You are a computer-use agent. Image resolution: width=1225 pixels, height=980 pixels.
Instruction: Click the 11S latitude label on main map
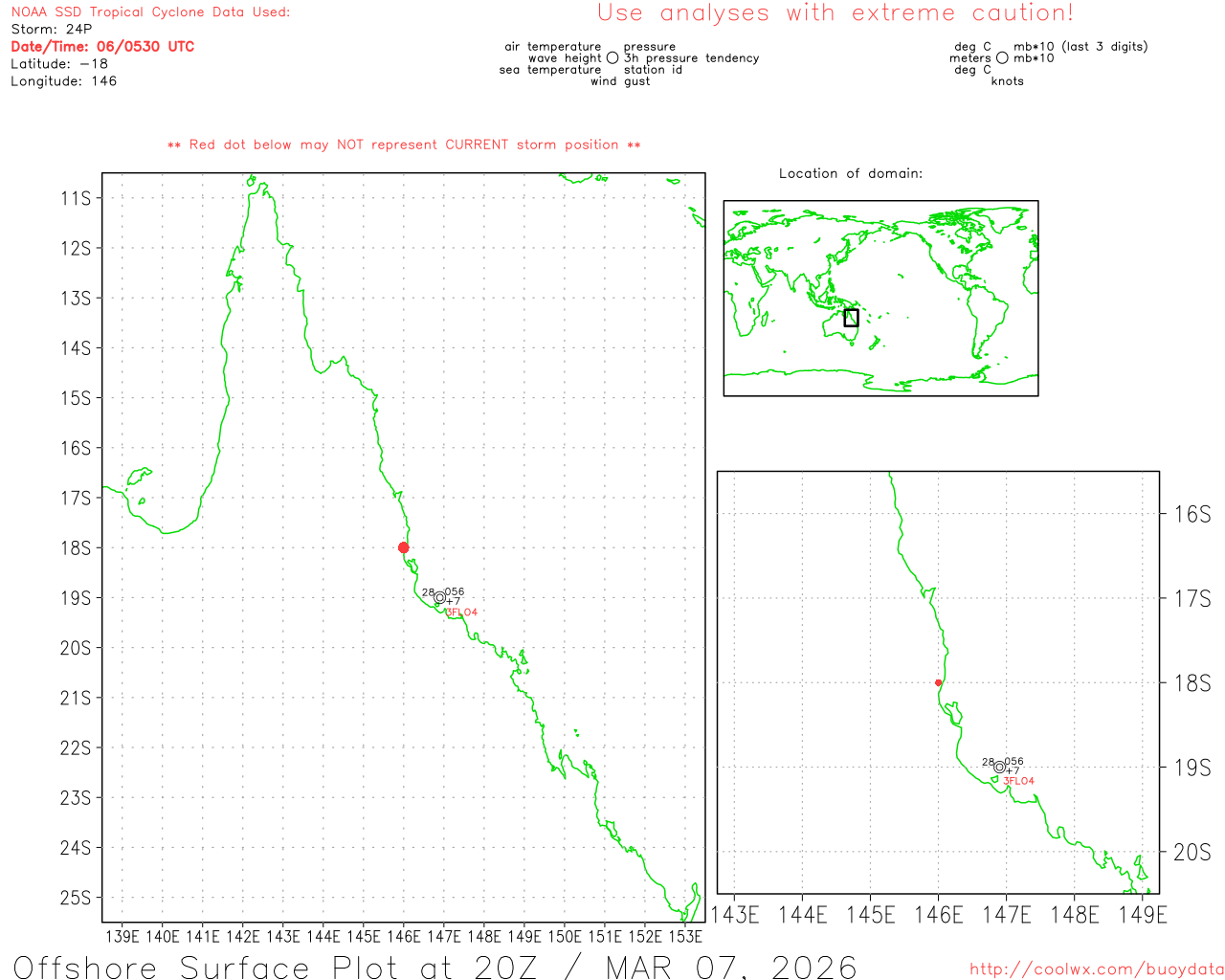76,198
